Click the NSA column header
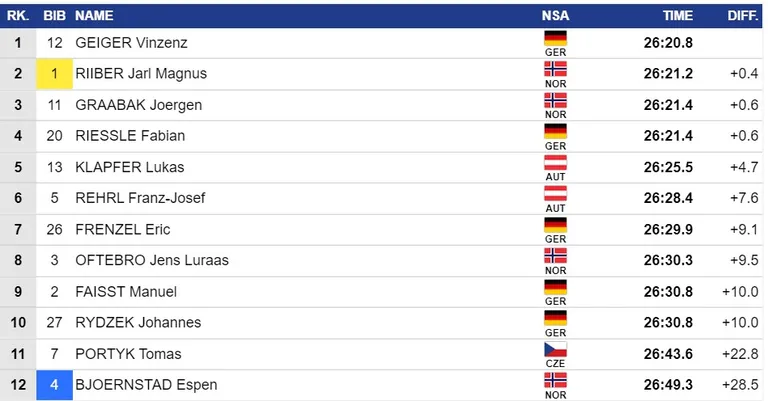 tap(555, 16)
